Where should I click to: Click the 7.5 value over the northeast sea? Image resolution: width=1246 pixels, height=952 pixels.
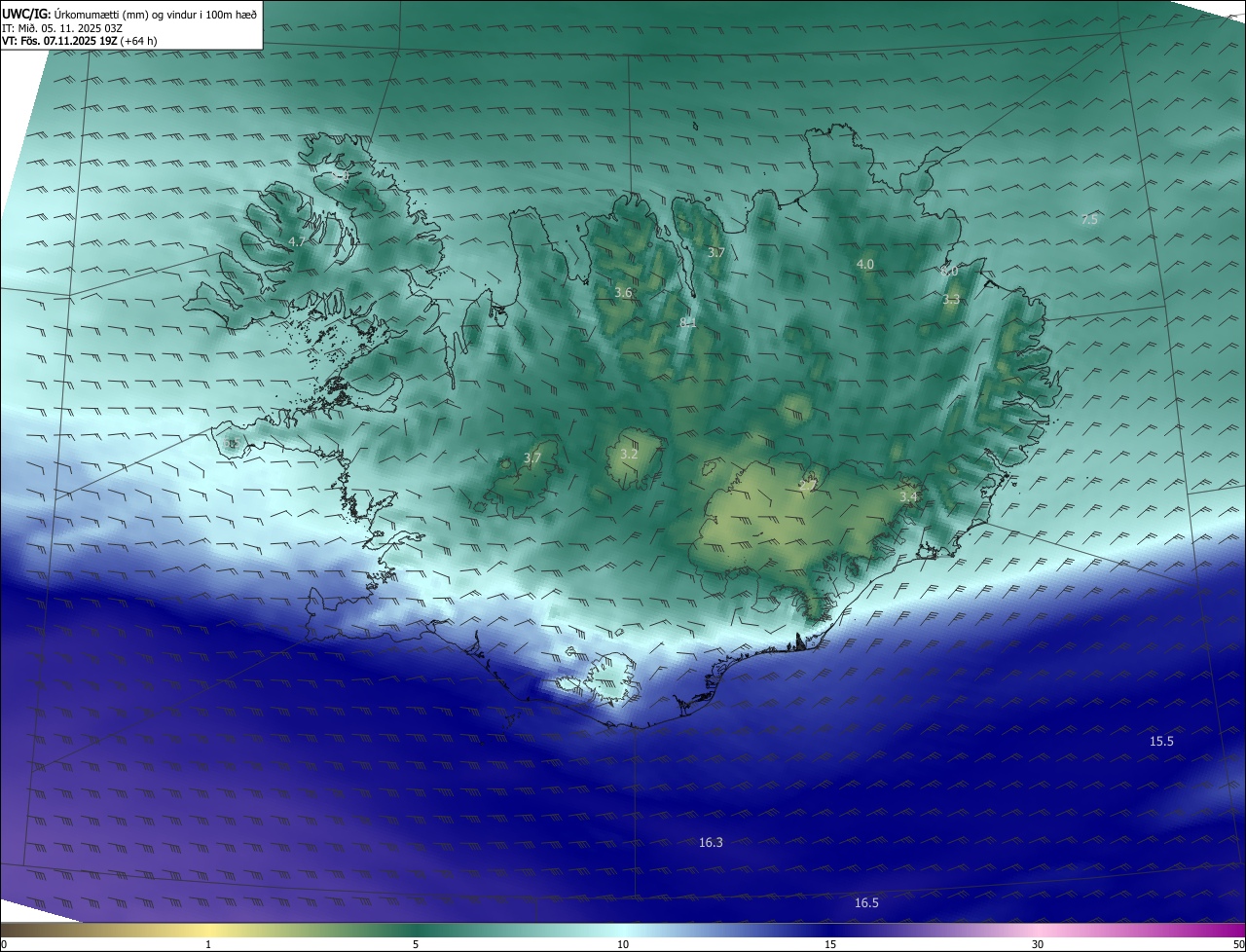[x=1089, y=219]
